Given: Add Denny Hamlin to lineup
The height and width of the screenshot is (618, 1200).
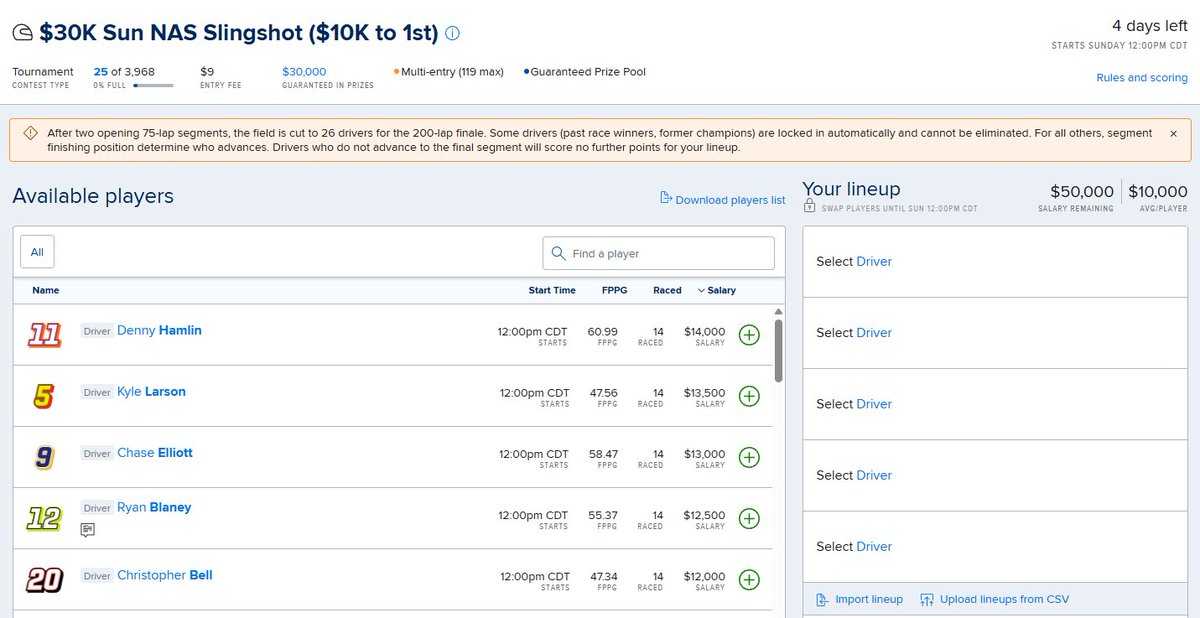Looking at the screenshot, I should coord(749,335).
